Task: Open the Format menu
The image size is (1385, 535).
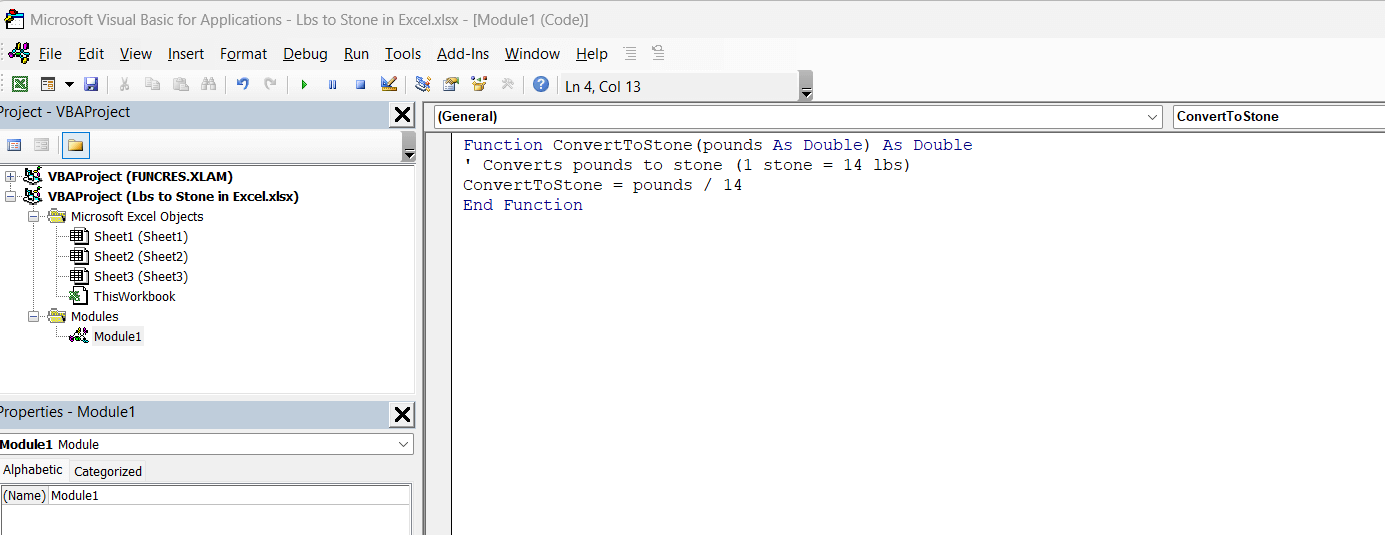Action: tap(244, 54)
